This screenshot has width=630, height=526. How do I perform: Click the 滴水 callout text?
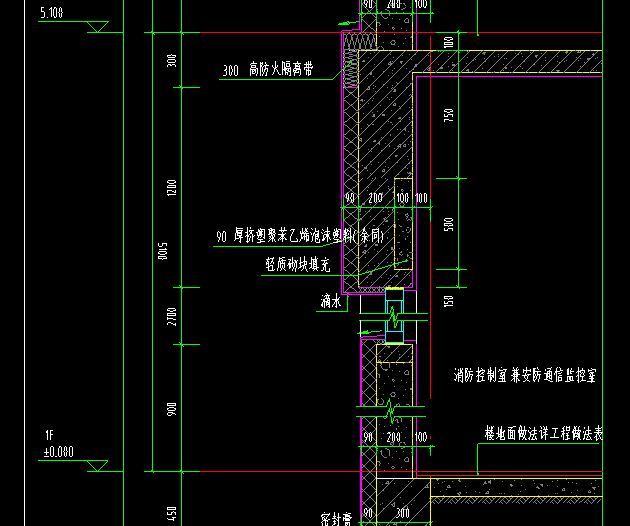click(x=331, y=301)
